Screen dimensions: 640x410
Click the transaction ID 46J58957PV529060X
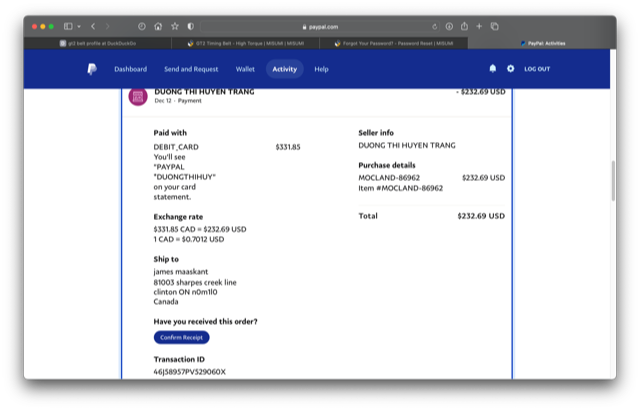189,372
